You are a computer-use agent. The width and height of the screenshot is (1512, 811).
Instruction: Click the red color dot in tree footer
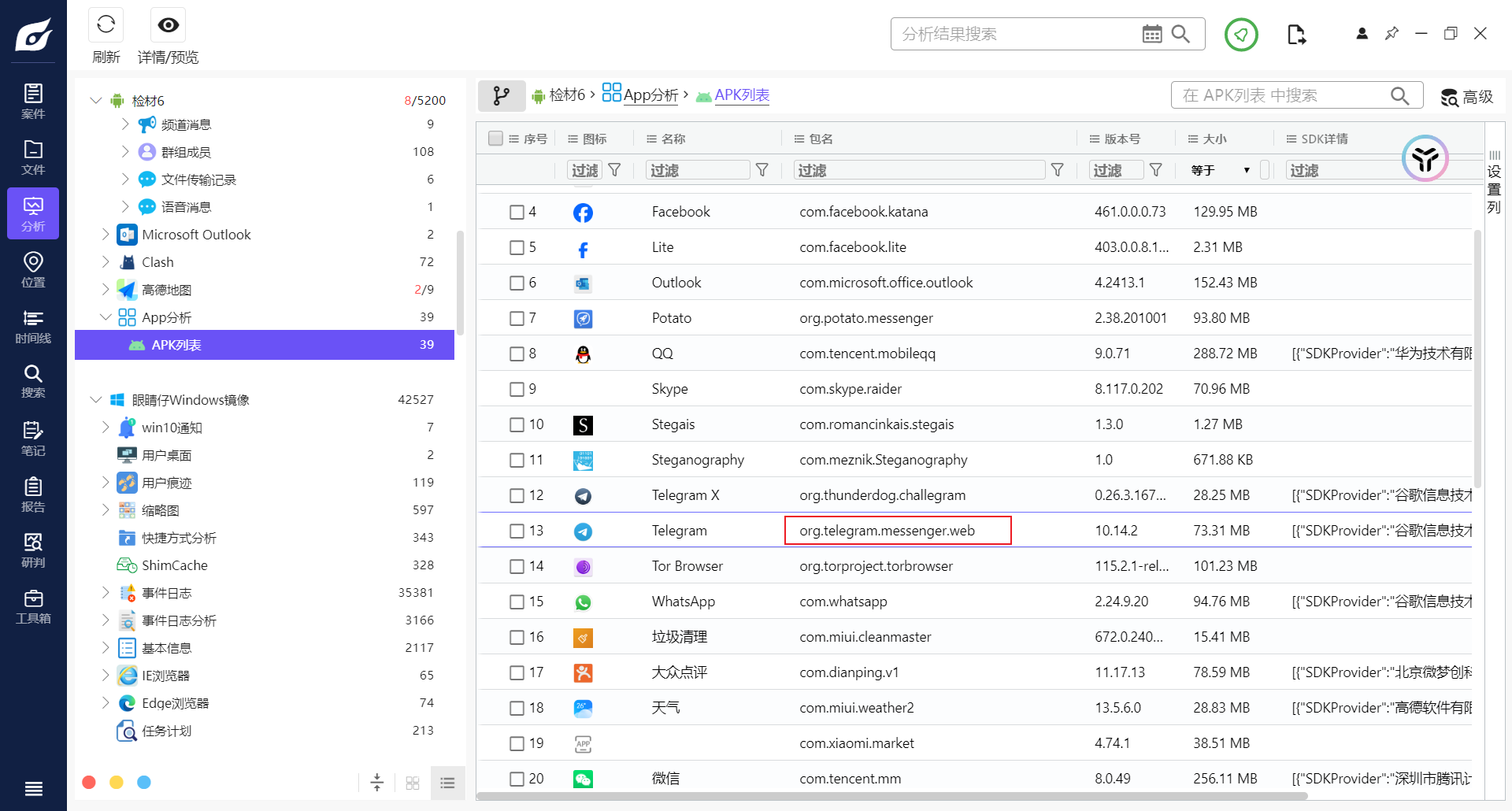pyautogui.click(x=89, y=782)
